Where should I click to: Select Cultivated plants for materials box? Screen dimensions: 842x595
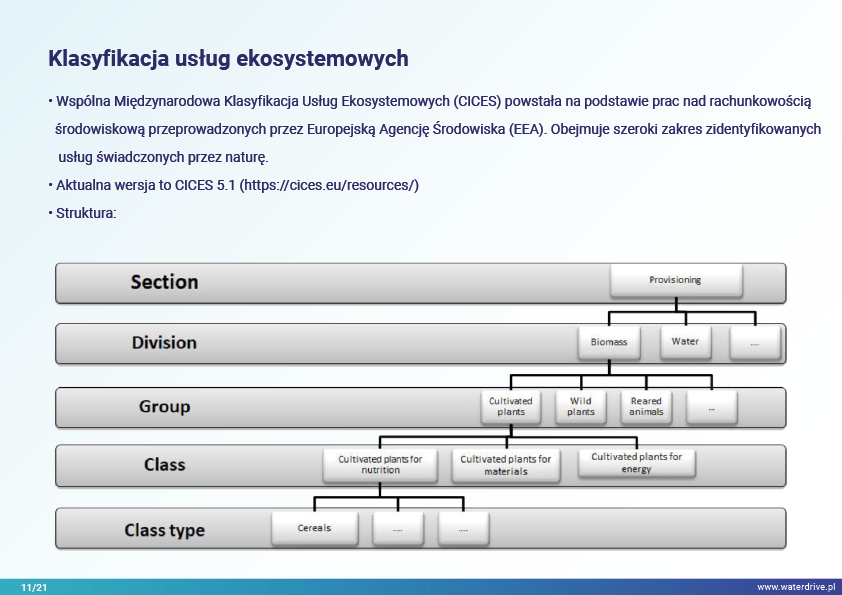click(x=506, y=465)
